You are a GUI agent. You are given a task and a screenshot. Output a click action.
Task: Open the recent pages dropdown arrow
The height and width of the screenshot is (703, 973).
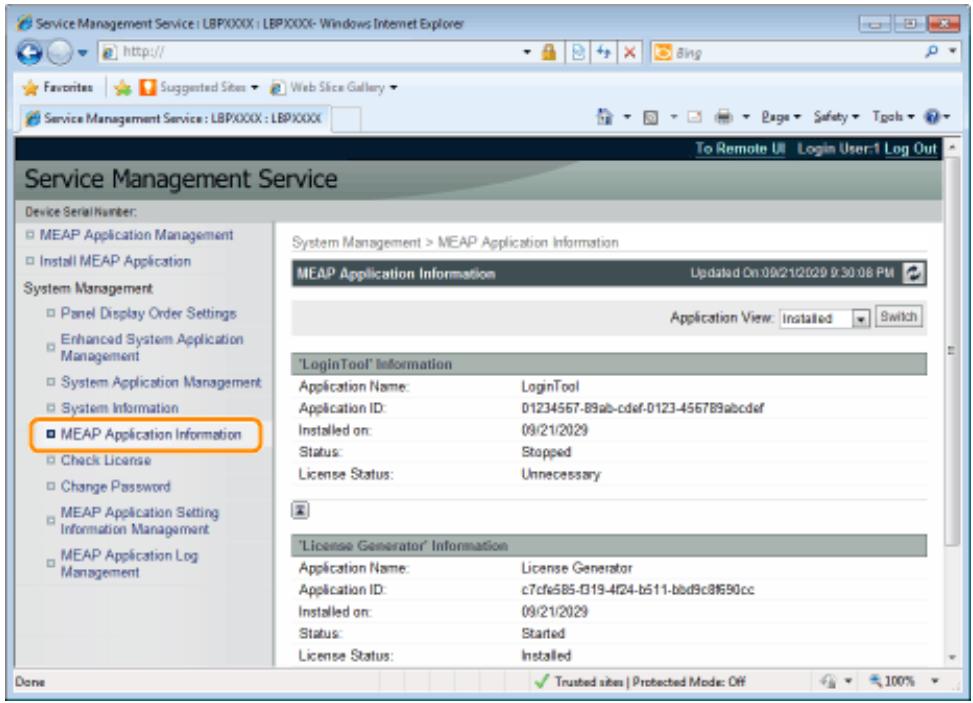point(83,53)
